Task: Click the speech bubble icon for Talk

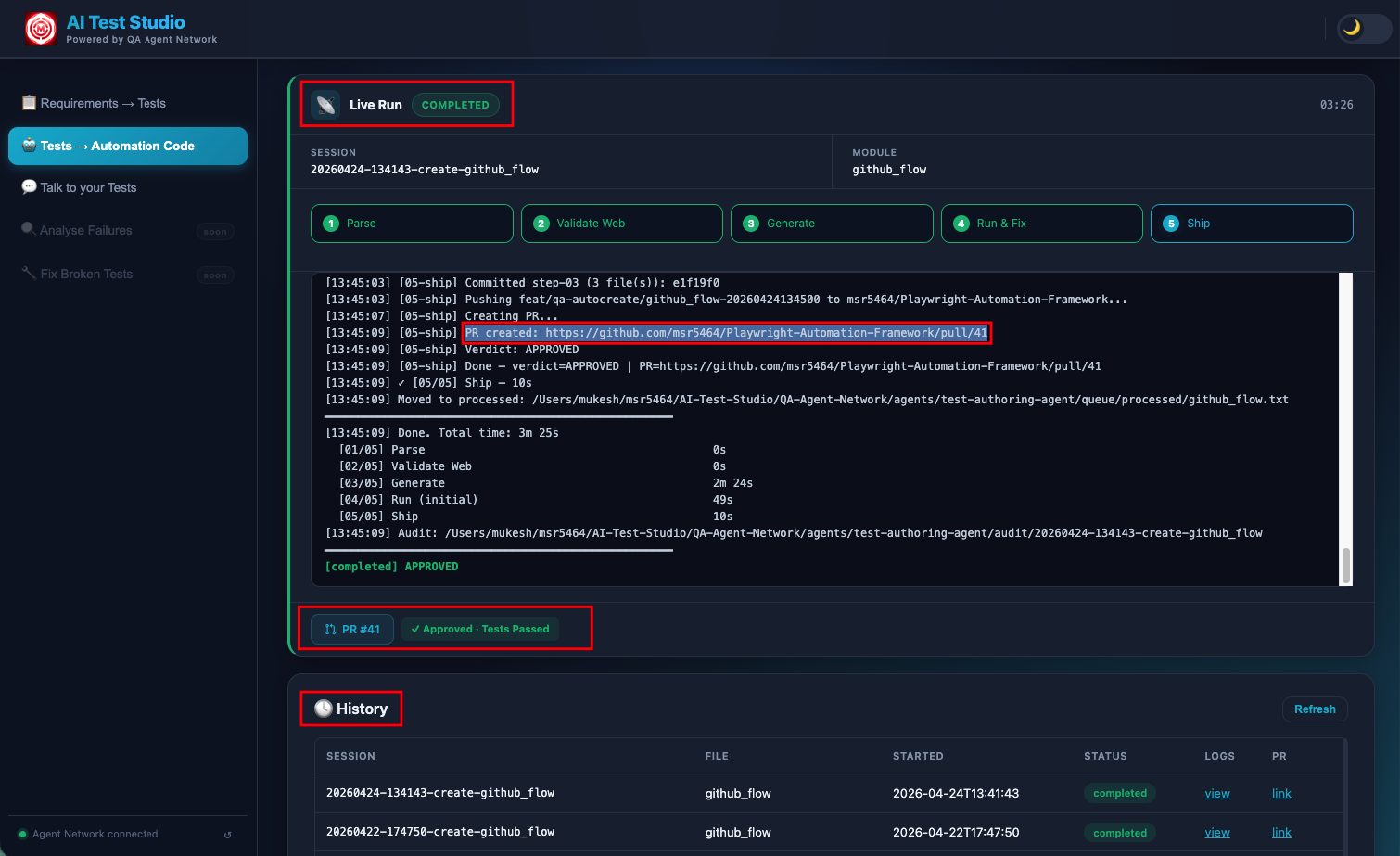Action: (x=29, y=186)
